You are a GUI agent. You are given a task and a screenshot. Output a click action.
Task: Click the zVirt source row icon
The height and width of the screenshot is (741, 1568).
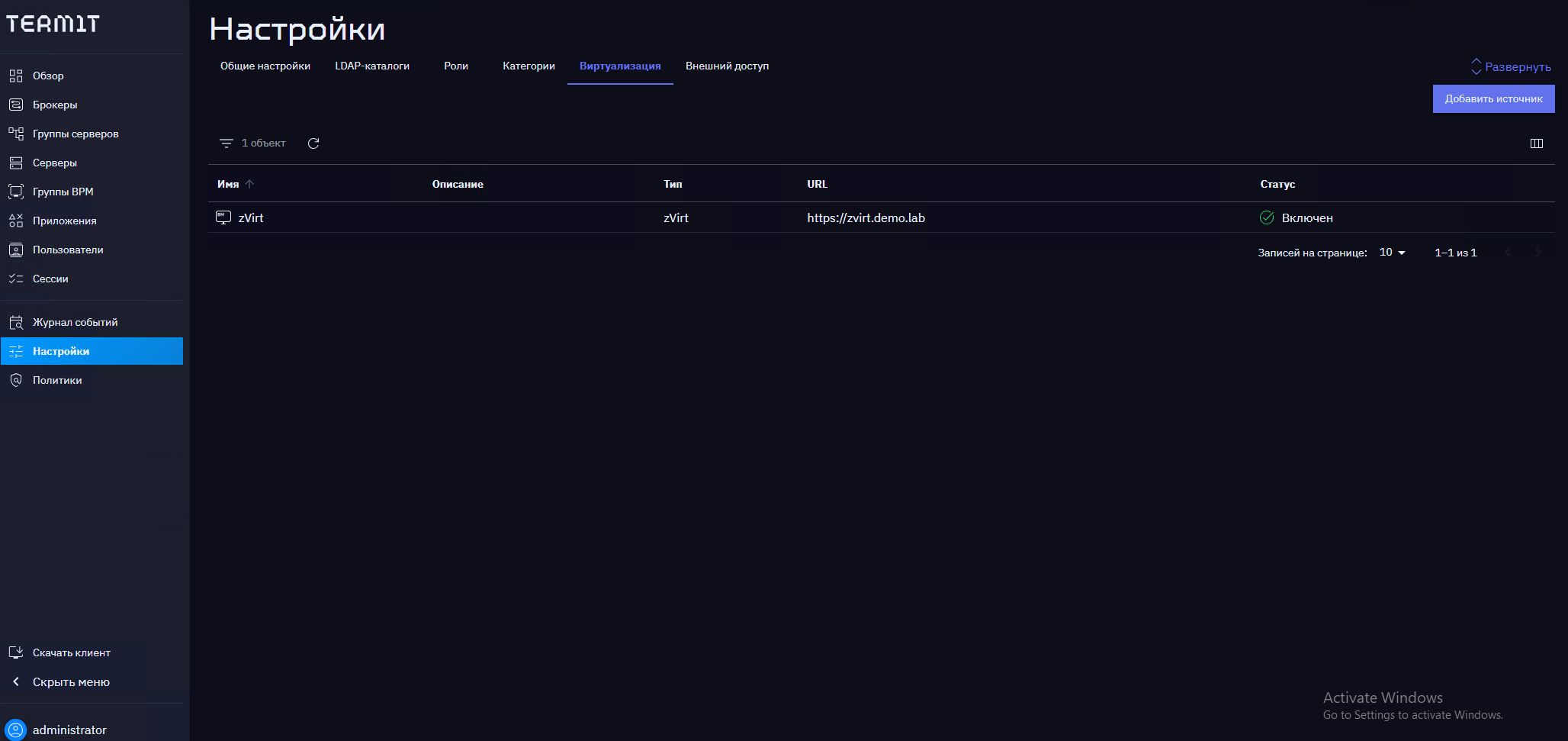(223, 217)
